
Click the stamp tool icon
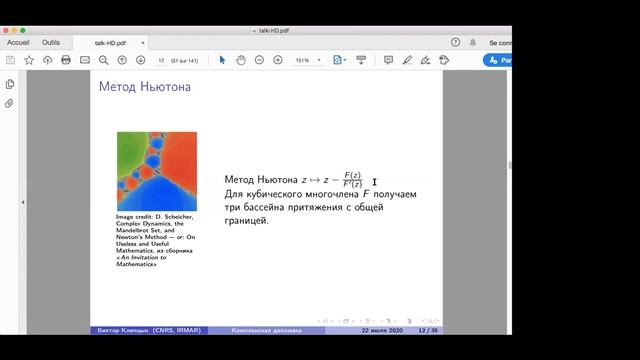[x=444, y=60]
